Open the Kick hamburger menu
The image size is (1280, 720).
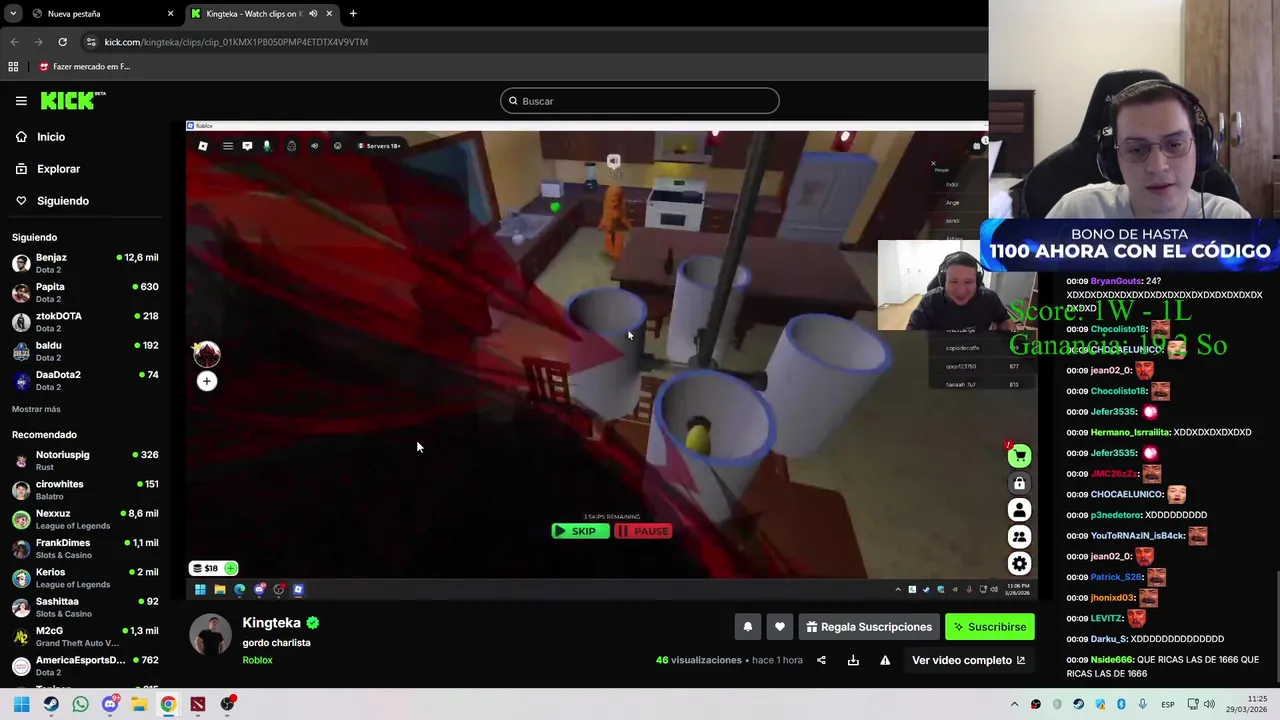(21, 101)
